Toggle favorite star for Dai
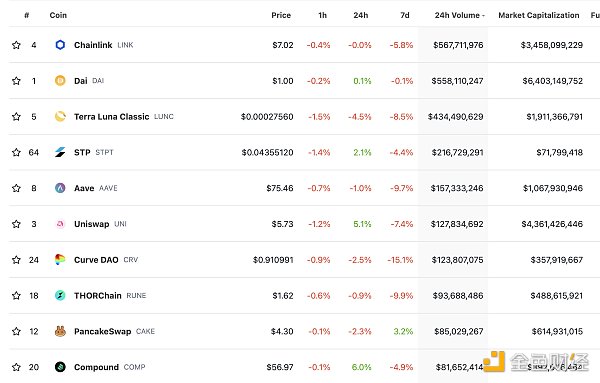 point(16,81)
